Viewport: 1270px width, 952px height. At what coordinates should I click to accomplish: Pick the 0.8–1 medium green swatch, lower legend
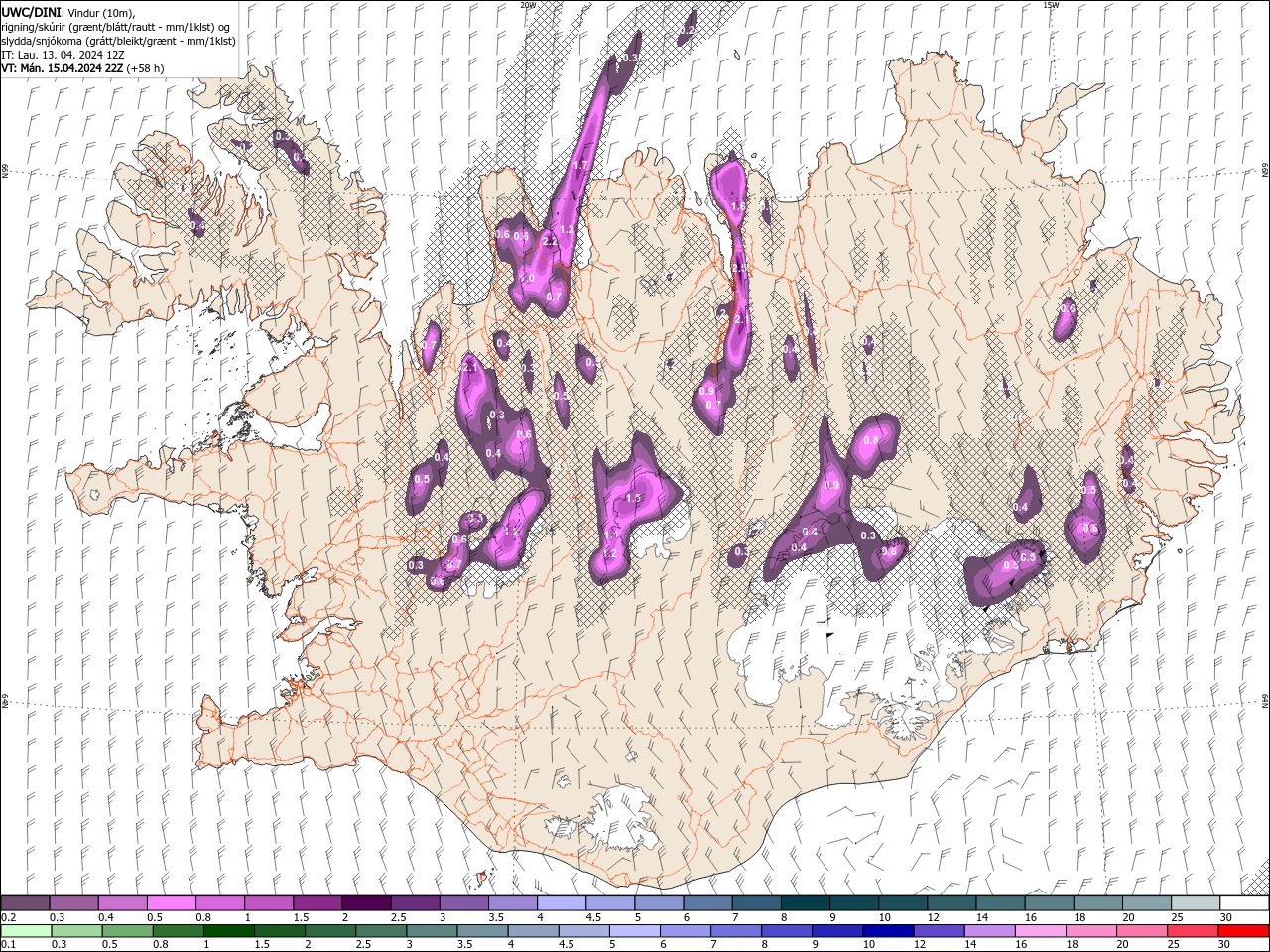point(178,931)
